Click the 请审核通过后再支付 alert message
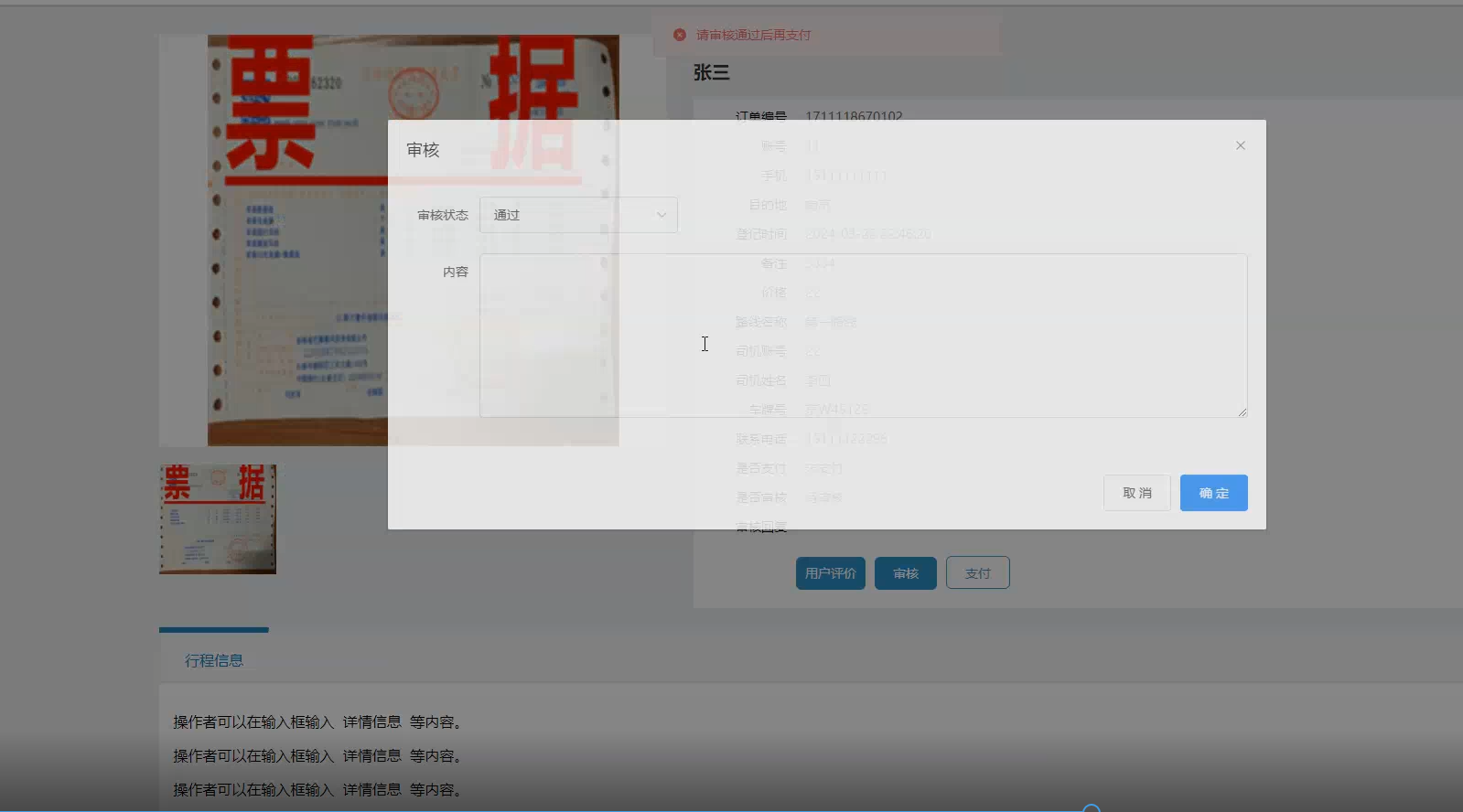 753,35
